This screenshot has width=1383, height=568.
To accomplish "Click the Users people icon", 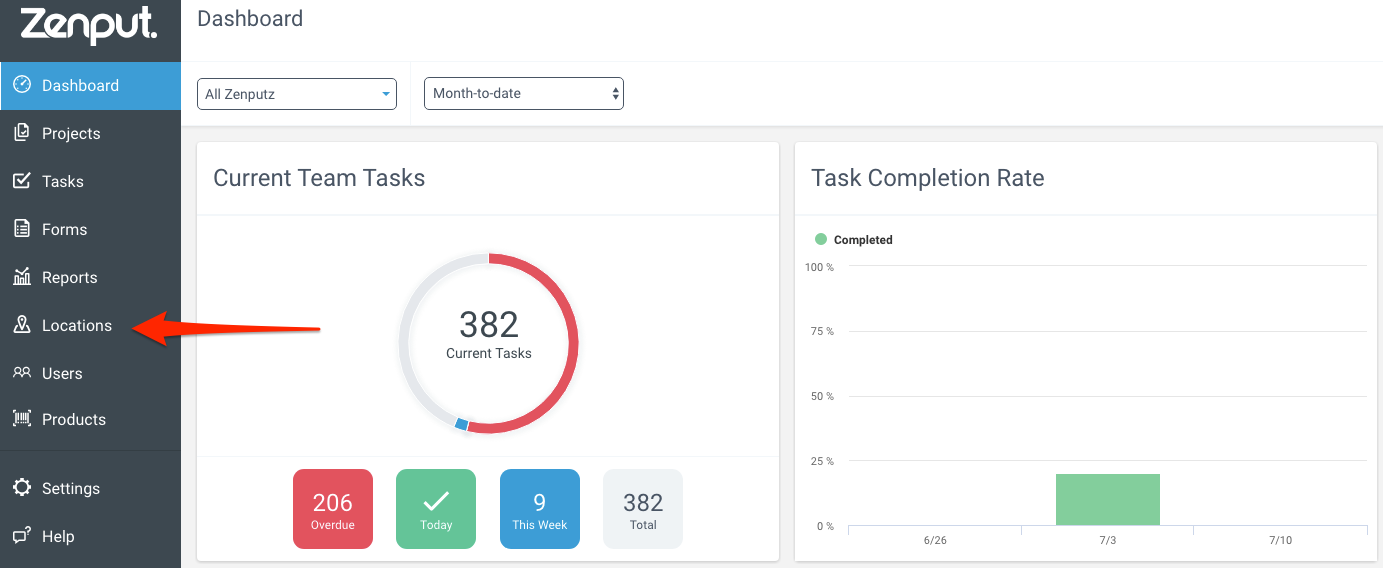I will tap(22, 372).
